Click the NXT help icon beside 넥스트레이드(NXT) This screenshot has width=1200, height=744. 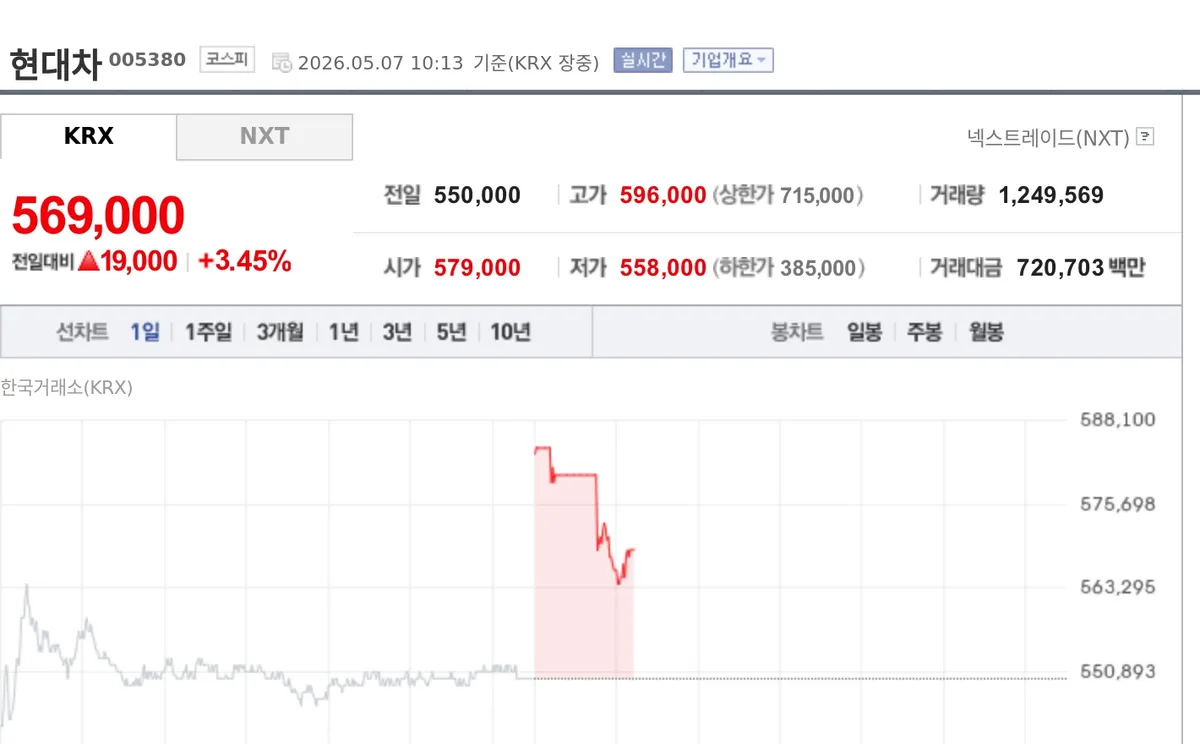1146,137
